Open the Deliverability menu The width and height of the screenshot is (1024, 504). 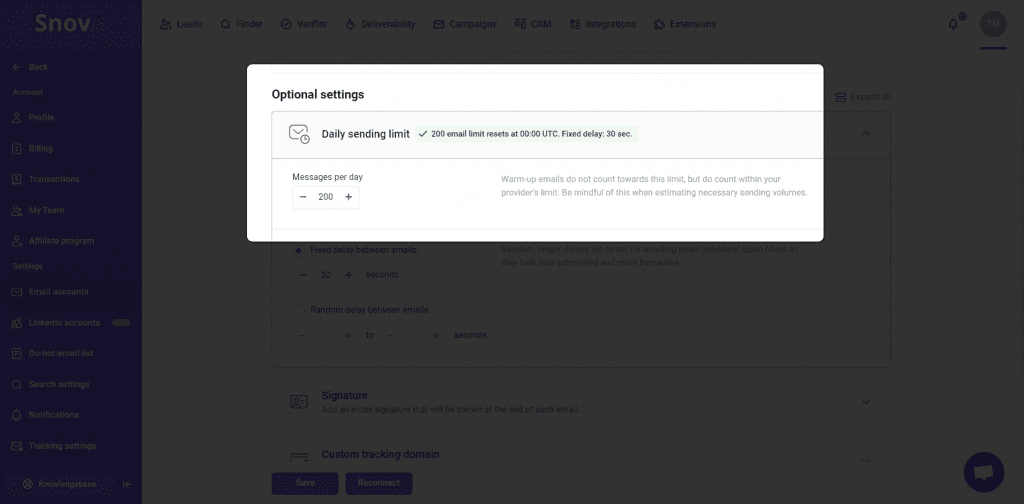[380, 24]
